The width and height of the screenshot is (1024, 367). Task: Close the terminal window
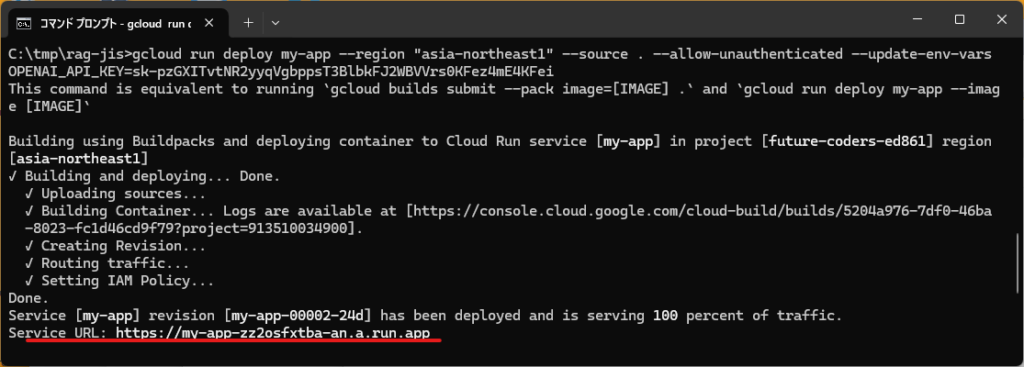1001,20
